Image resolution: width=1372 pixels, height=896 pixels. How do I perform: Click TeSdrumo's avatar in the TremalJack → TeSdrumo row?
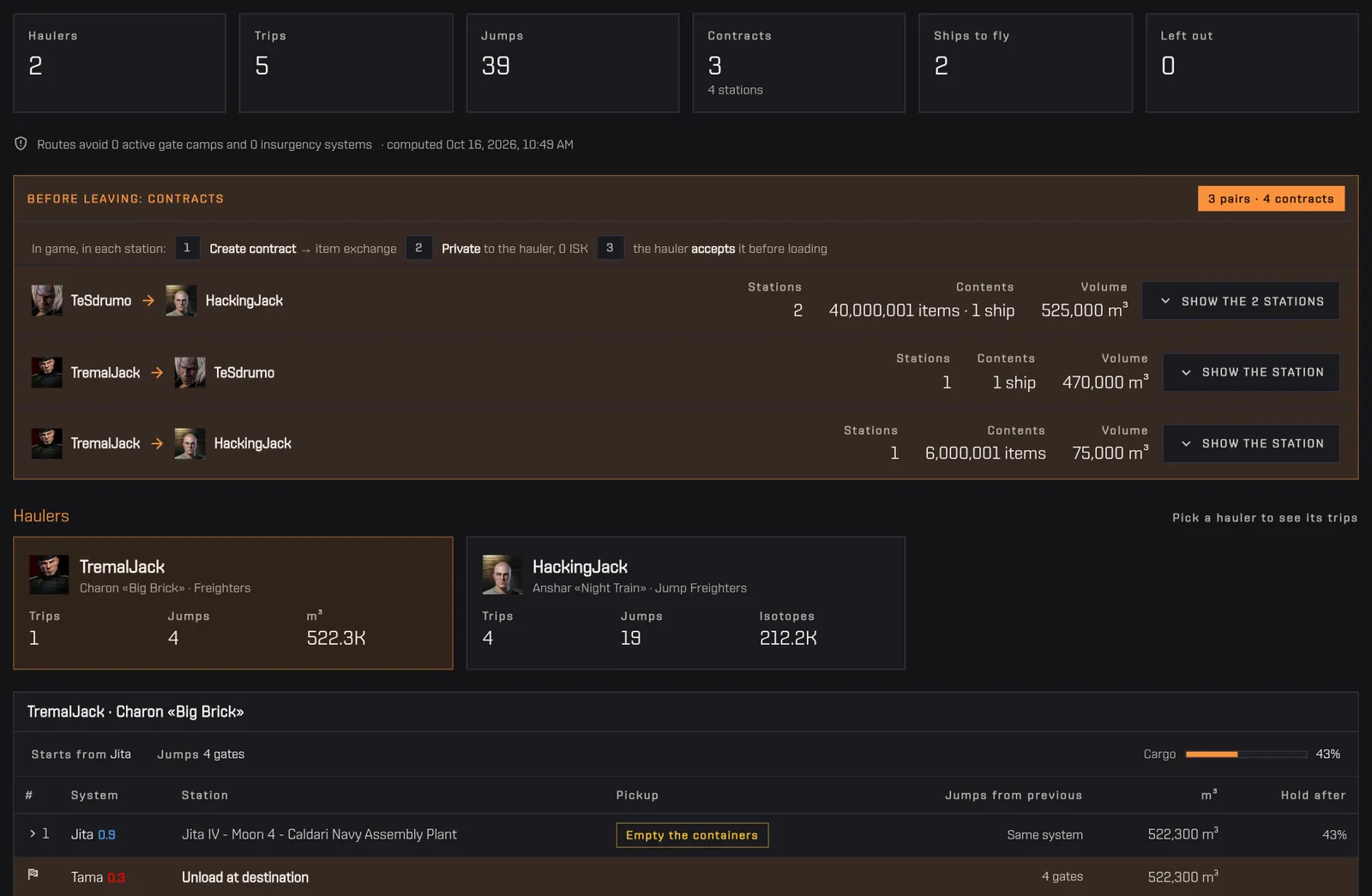point(190,373)
